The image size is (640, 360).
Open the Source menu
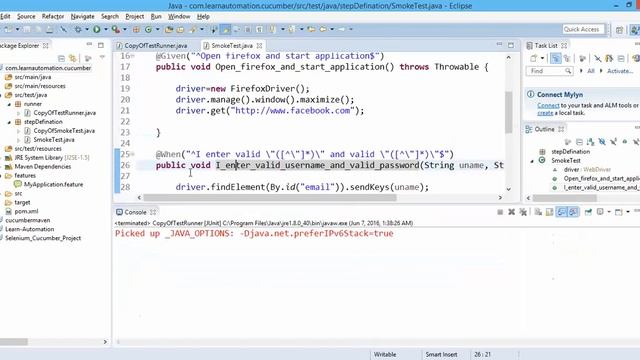click(x=26, y=16)
